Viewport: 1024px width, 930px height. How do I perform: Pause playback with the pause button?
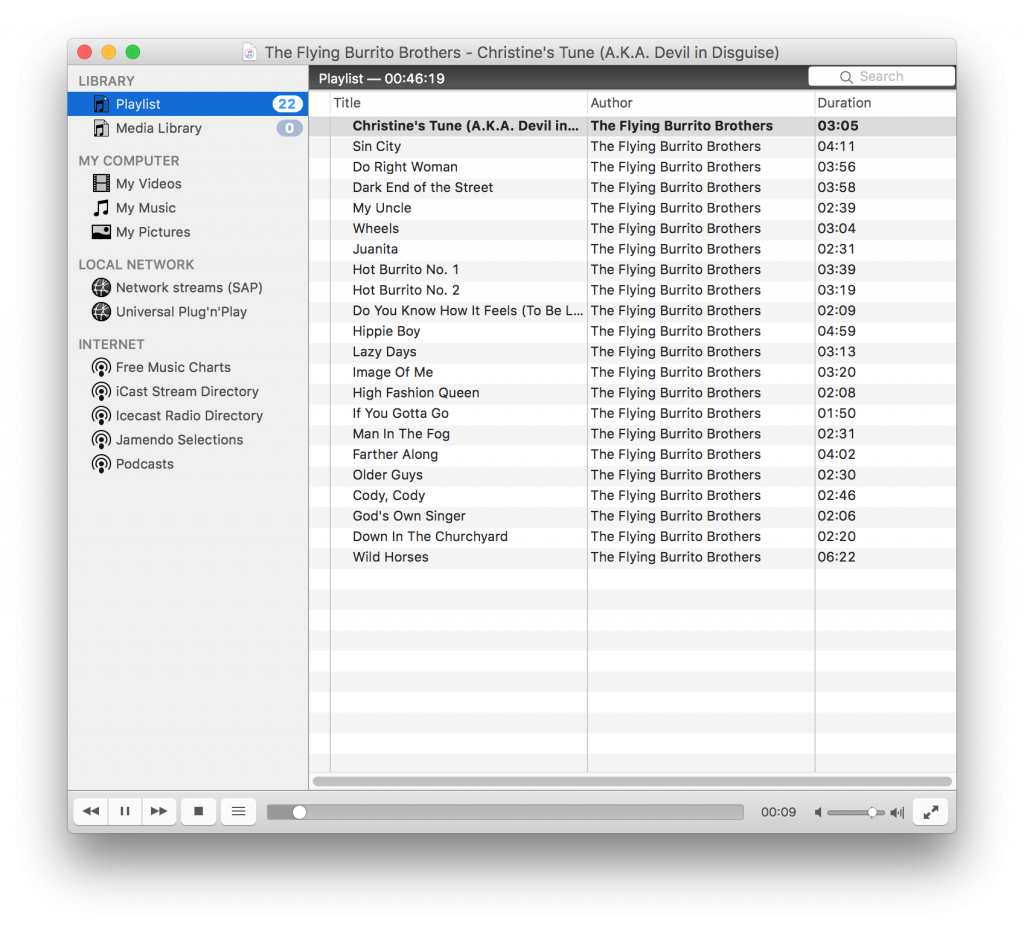[x=125, y=811]
